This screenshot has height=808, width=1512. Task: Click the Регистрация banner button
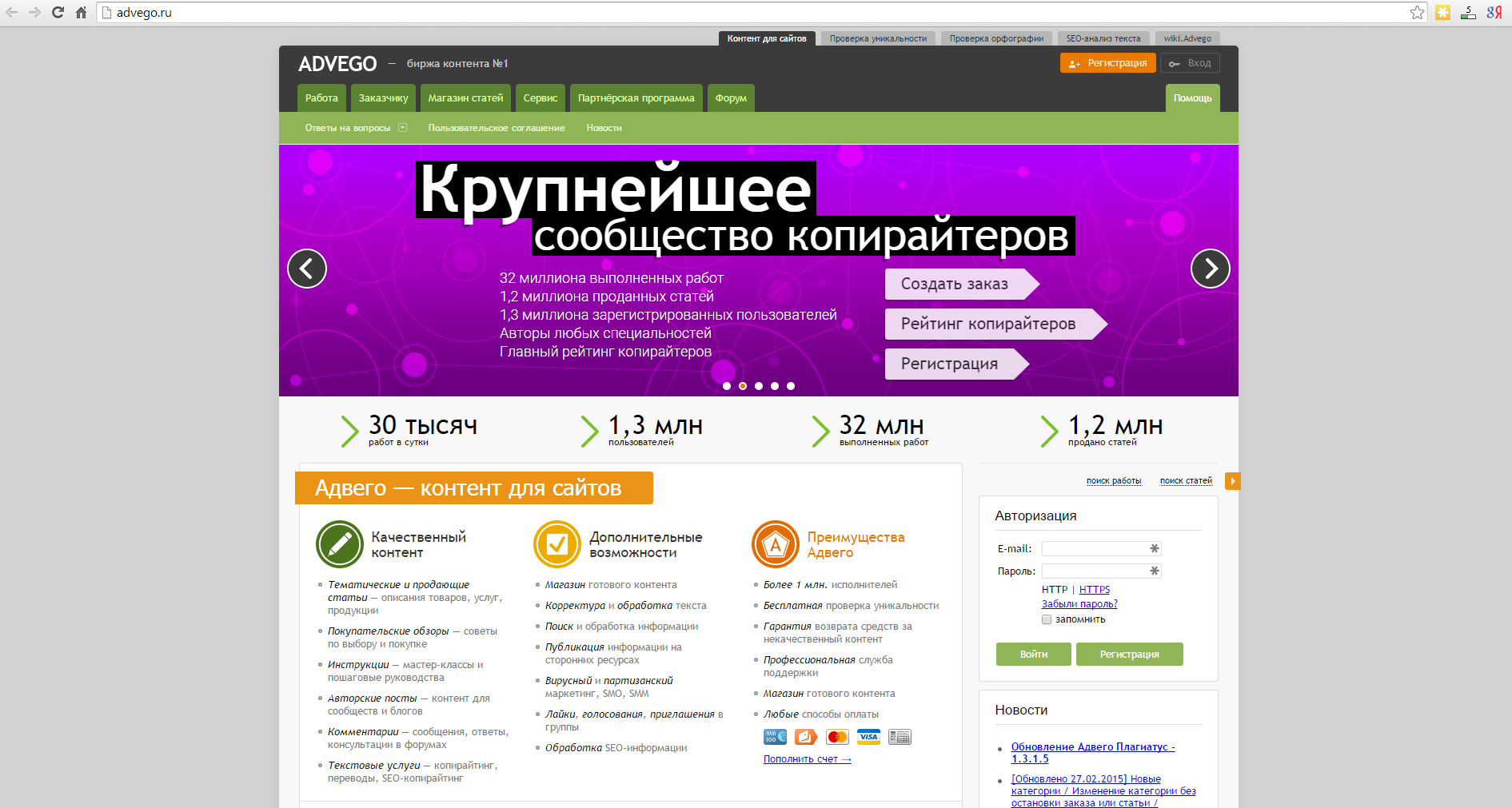[956, 364]
